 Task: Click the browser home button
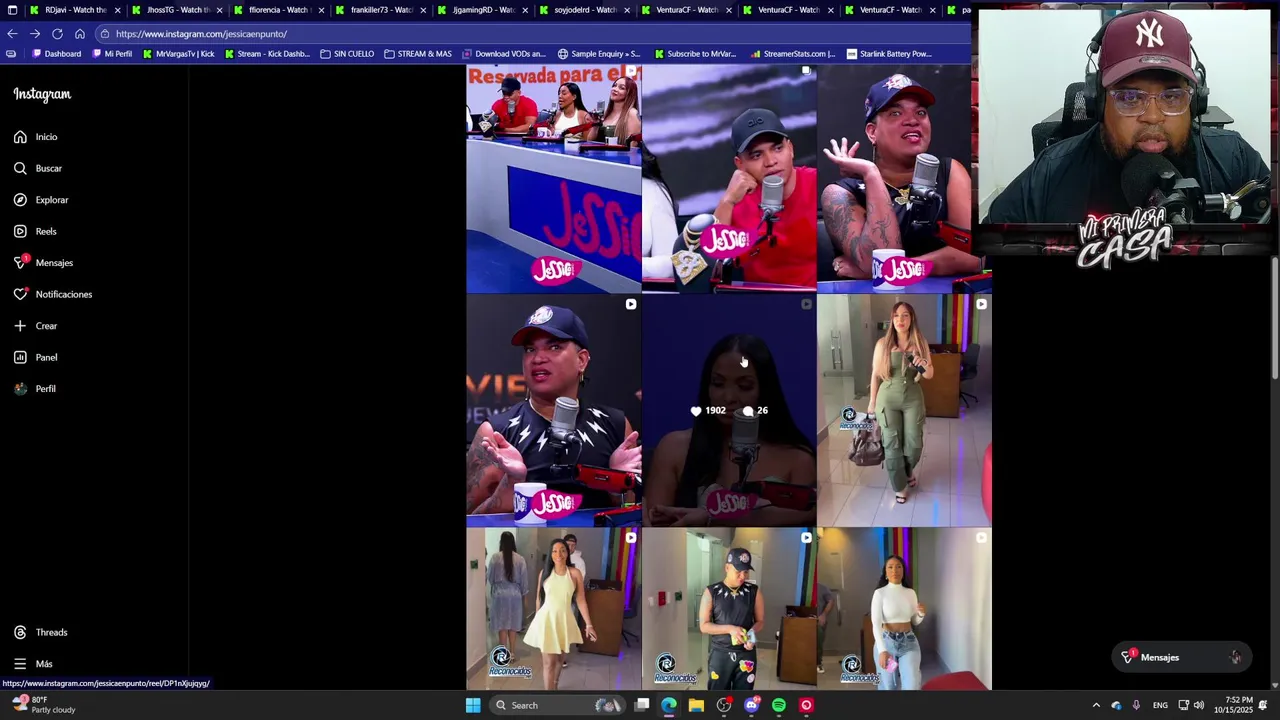(x=80, y=34)
